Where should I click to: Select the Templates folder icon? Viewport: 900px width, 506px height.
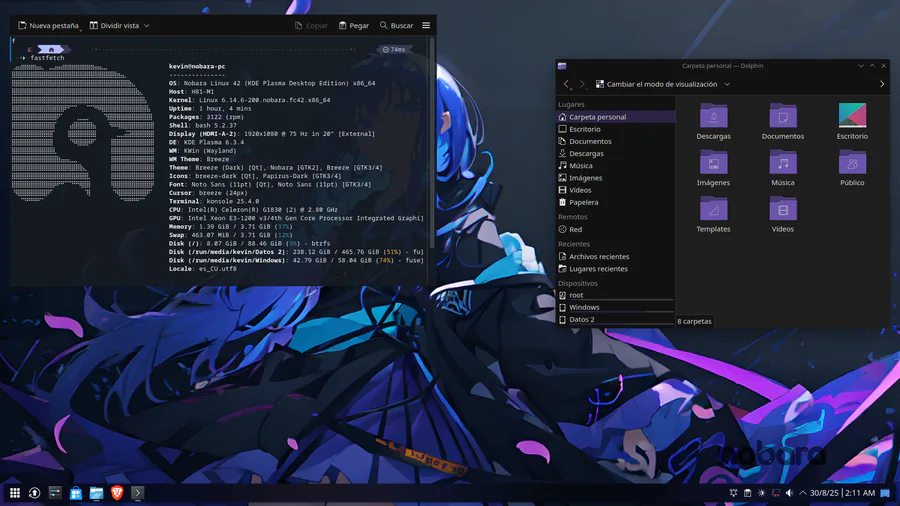click(713, 209)
